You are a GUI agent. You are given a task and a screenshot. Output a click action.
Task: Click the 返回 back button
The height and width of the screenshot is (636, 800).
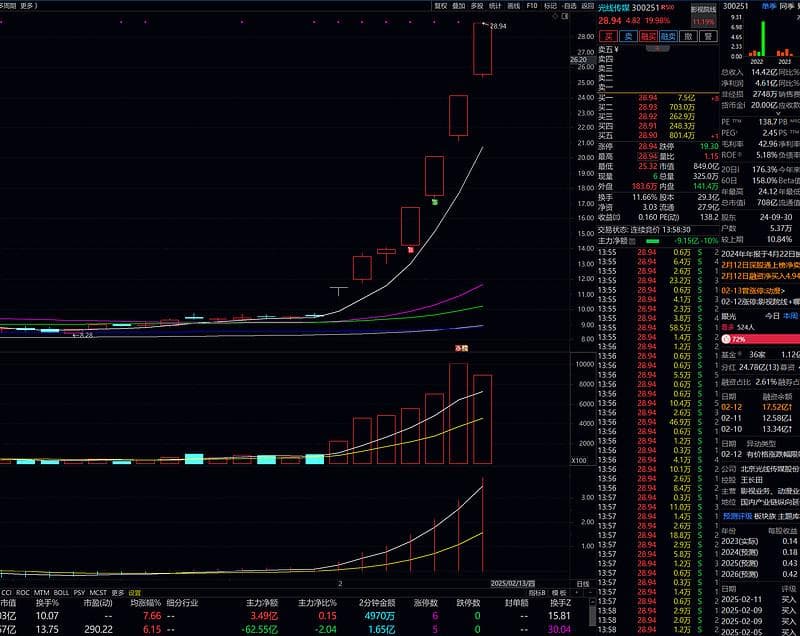588,6
